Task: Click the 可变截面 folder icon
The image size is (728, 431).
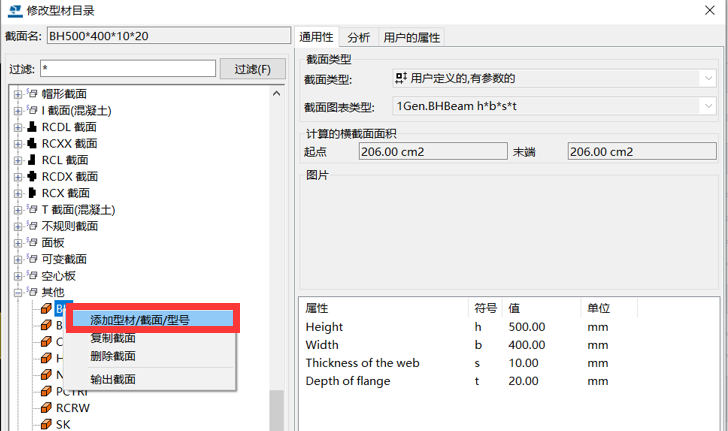Action: pyautogui.click(x=32, y=259)
